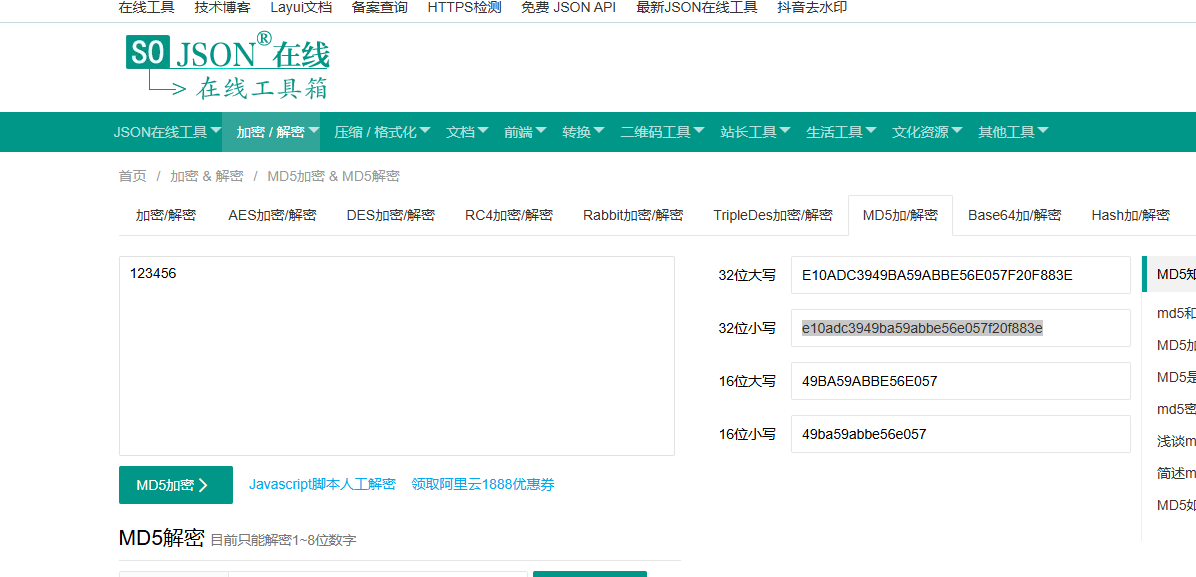Image resolution: width=1196 pixels, height=577 pixels.
Task: Open the TripleDes加密/解密 tab
Action: tap(772, 215)
